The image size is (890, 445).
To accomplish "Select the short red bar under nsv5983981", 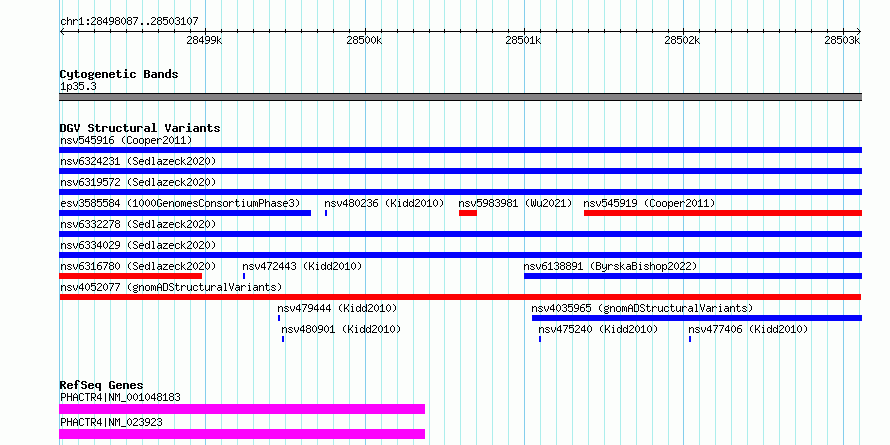I will (468, 213).
